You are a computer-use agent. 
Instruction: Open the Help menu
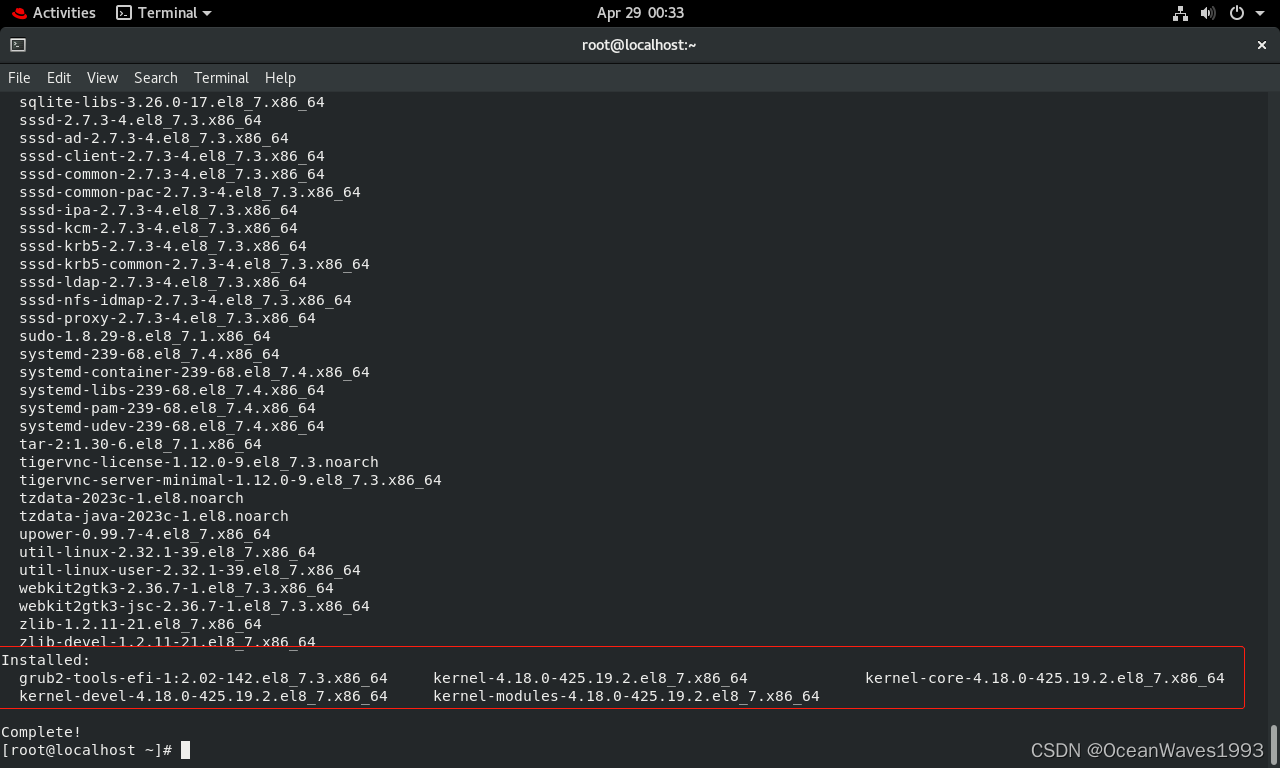pos(280,78)
